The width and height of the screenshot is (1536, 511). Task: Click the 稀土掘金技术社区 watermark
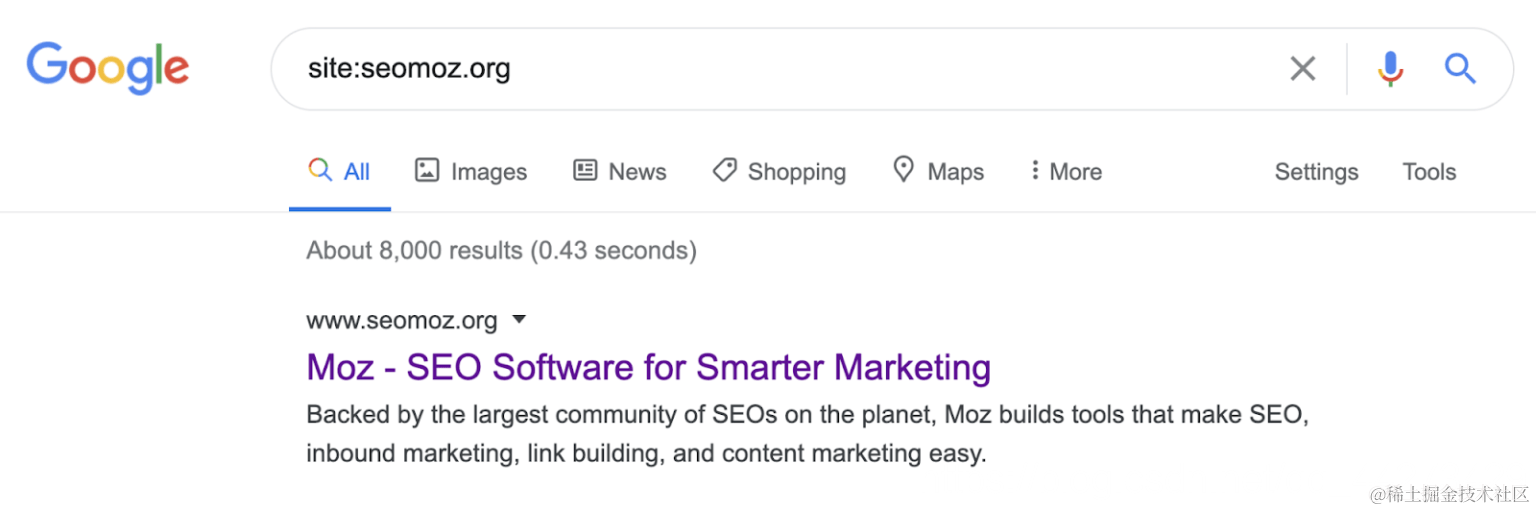click(1450, 494)
